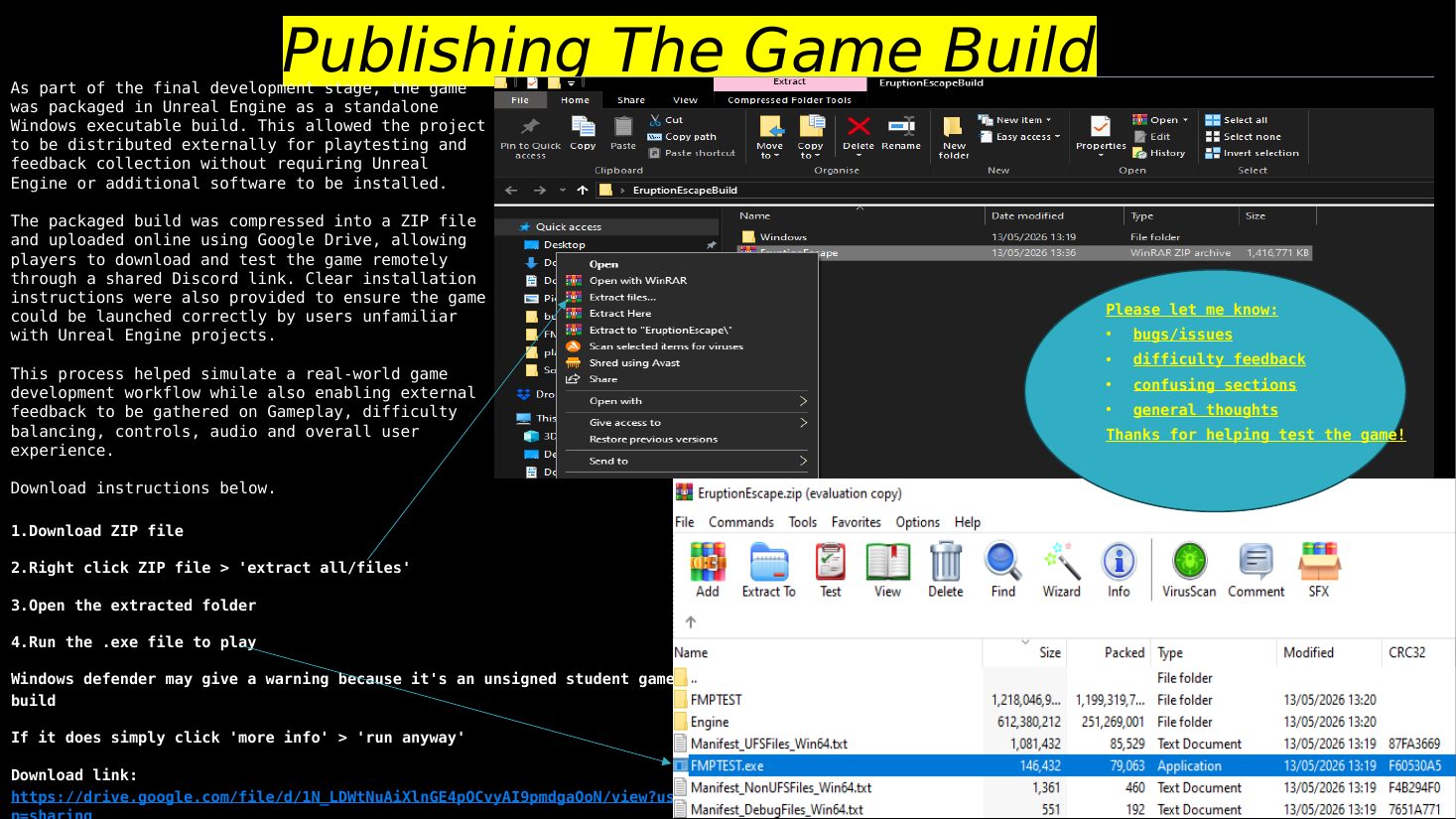Open the ribbon's Open dropdown in Explorer
Screen dimensions: 1456x819
(x=1160, y=120)
